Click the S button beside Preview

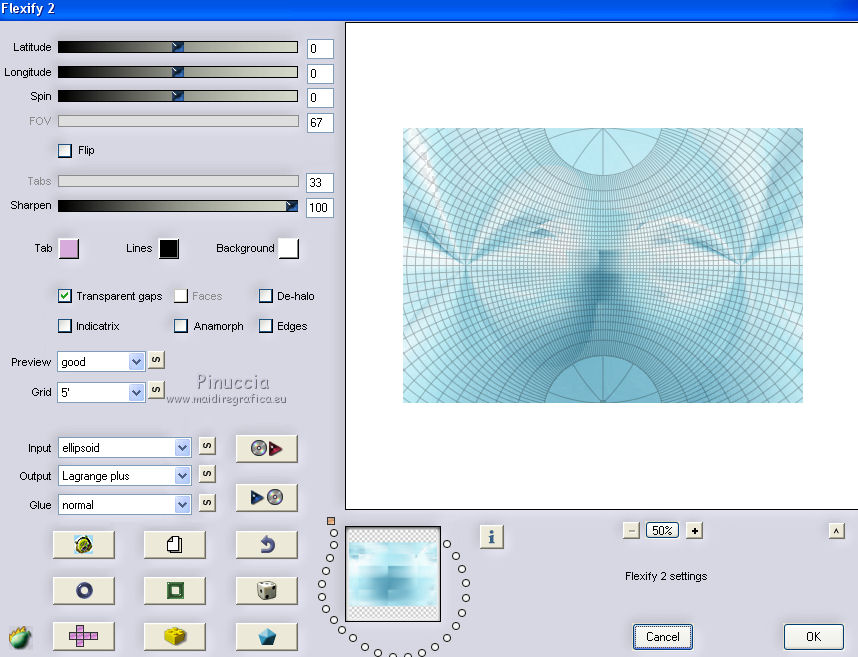point(156,360)
